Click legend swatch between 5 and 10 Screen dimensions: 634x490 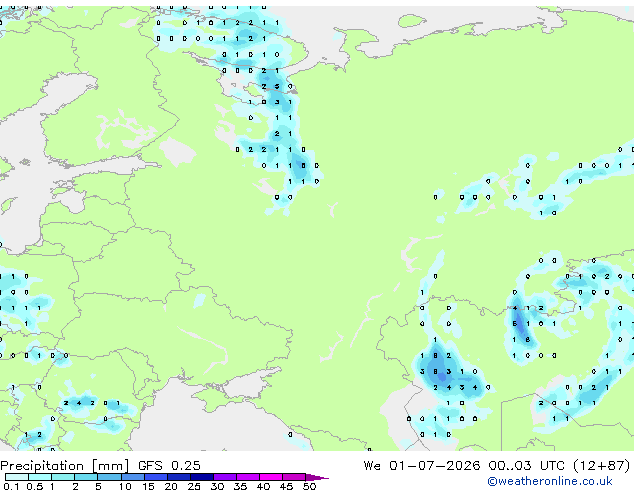pyautogui.click(x=109, y=477)
